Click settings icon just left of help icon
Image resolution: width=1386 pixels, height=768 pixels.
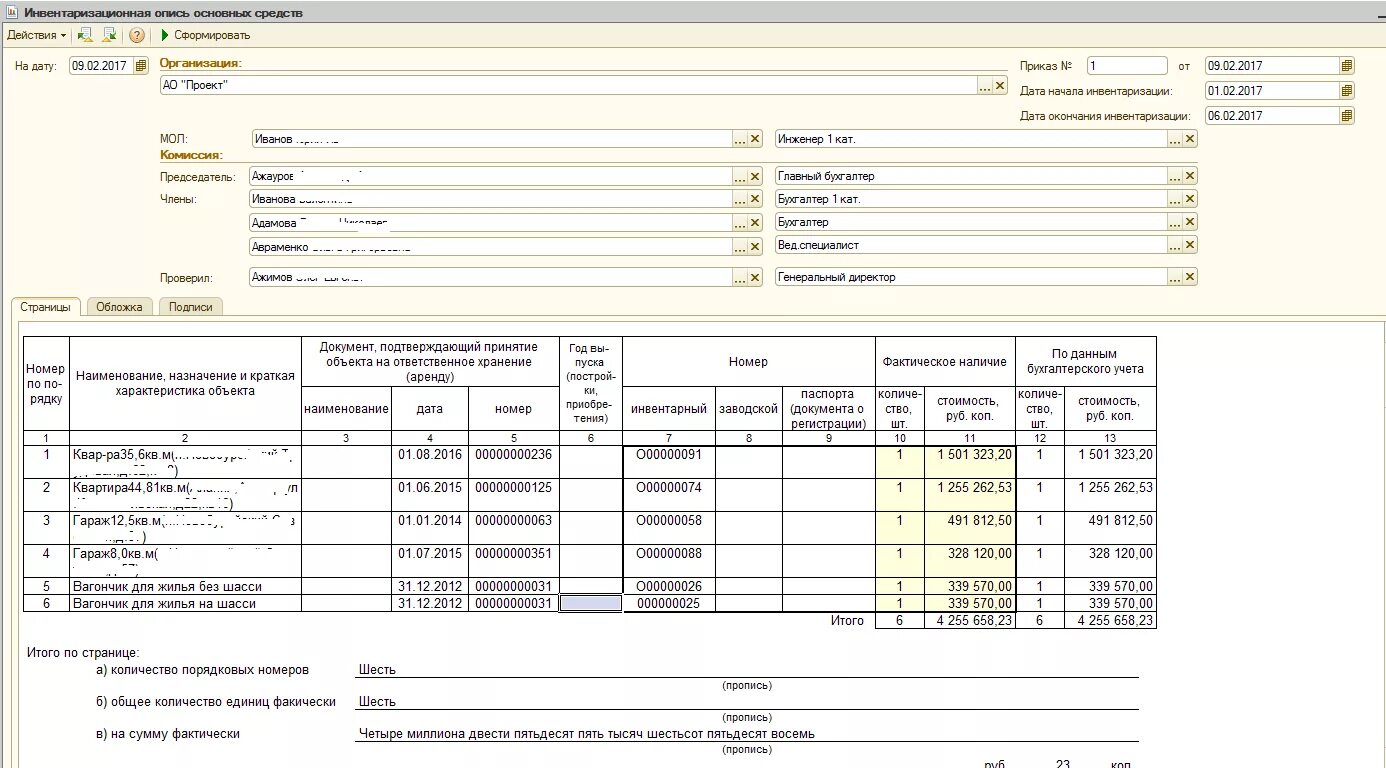pos(110,35)
